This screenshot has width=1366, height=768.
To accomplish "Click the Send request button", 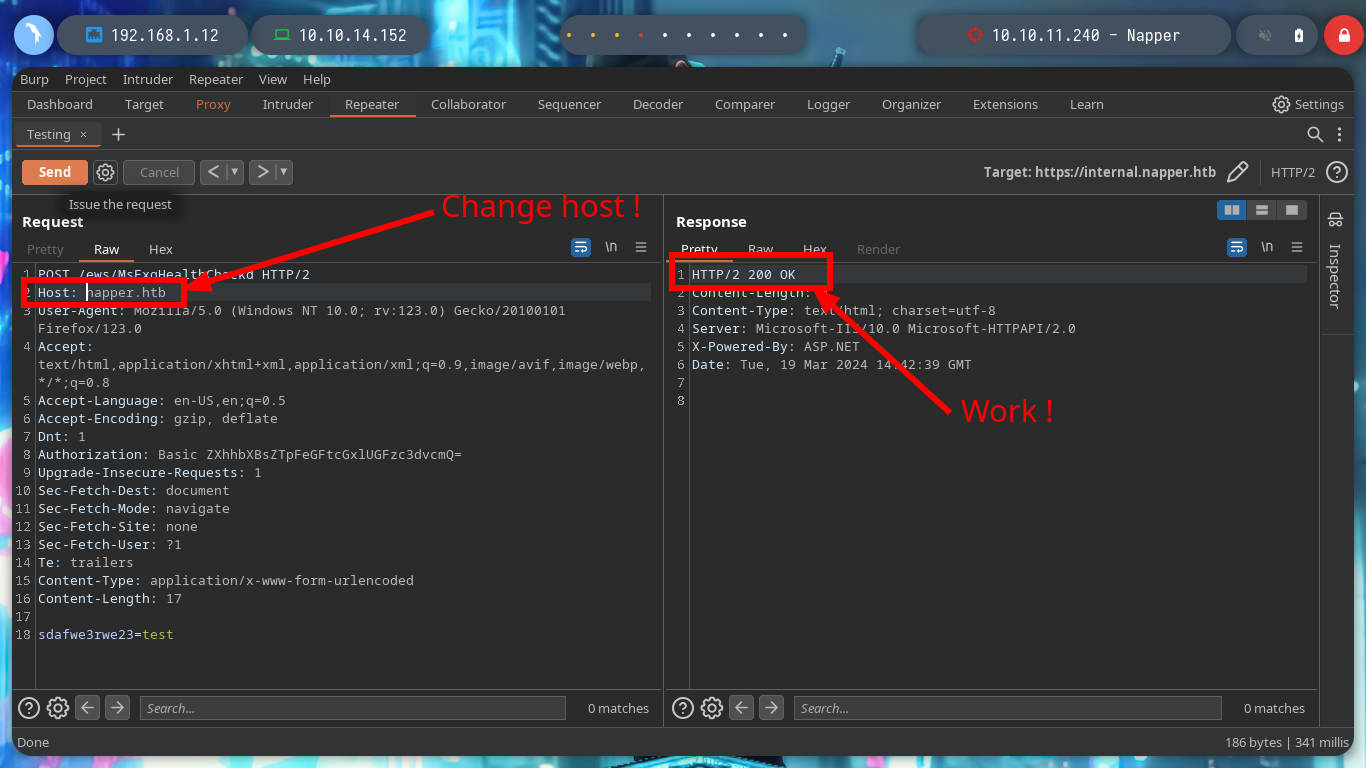I will [x=55, y=172].
